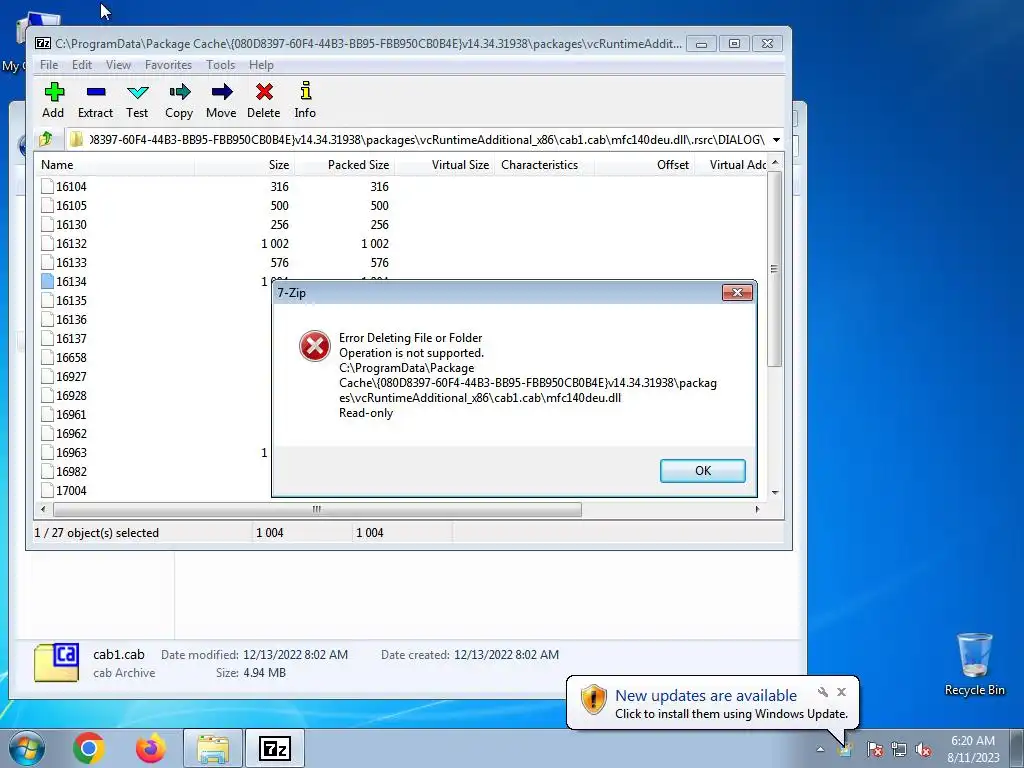Launch Google Chrome from taskbar

89,748
